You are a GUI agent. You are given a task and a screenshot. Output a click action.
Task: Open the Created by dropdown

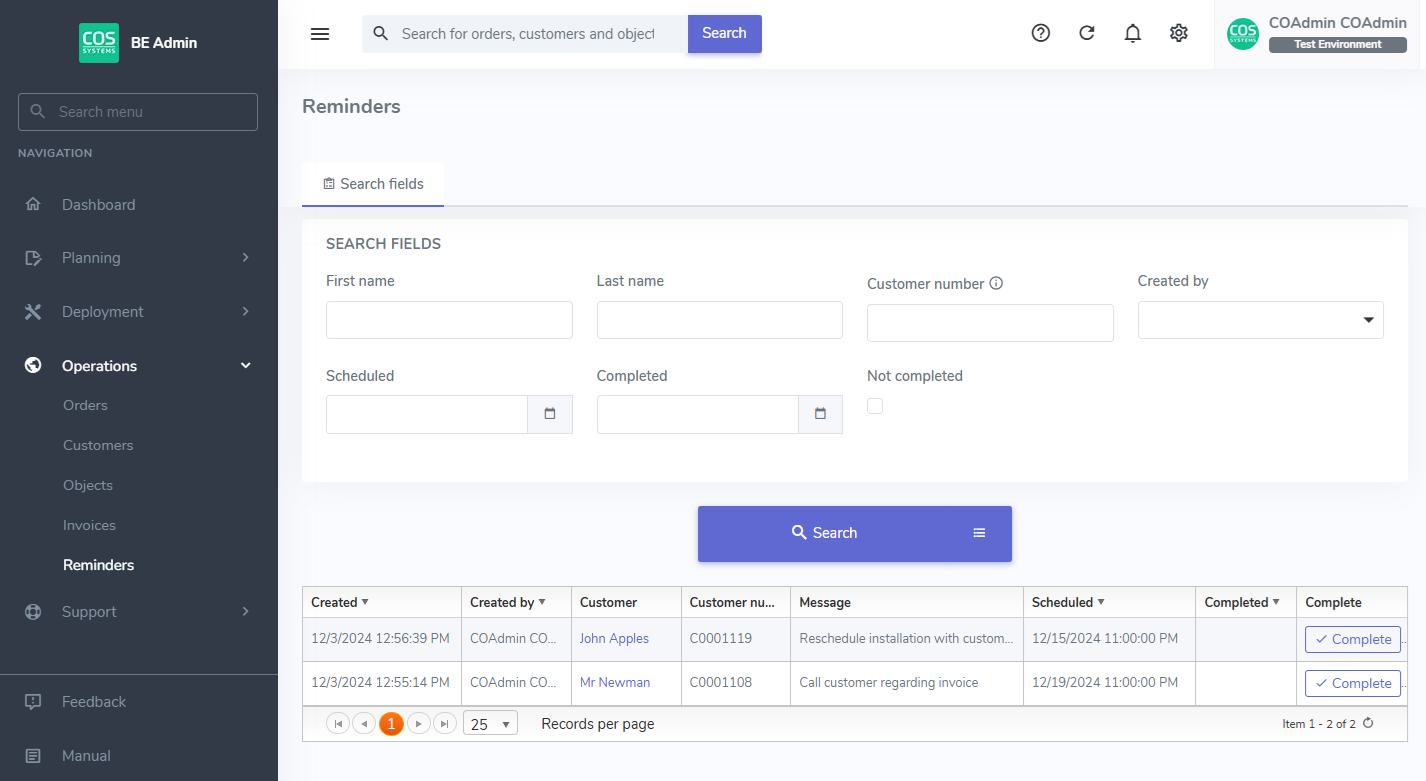pos(1260,320)
